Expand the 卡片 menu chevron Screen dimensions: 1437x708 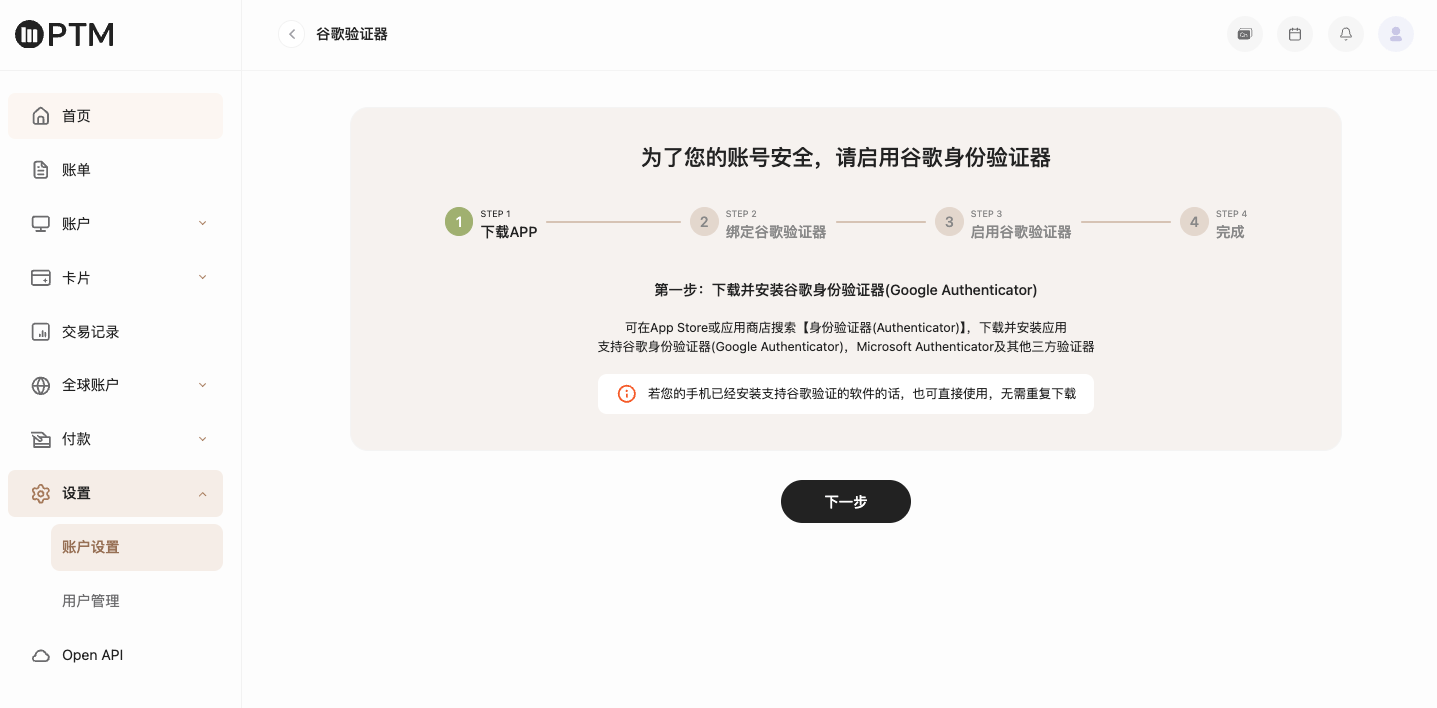[203, 277]
